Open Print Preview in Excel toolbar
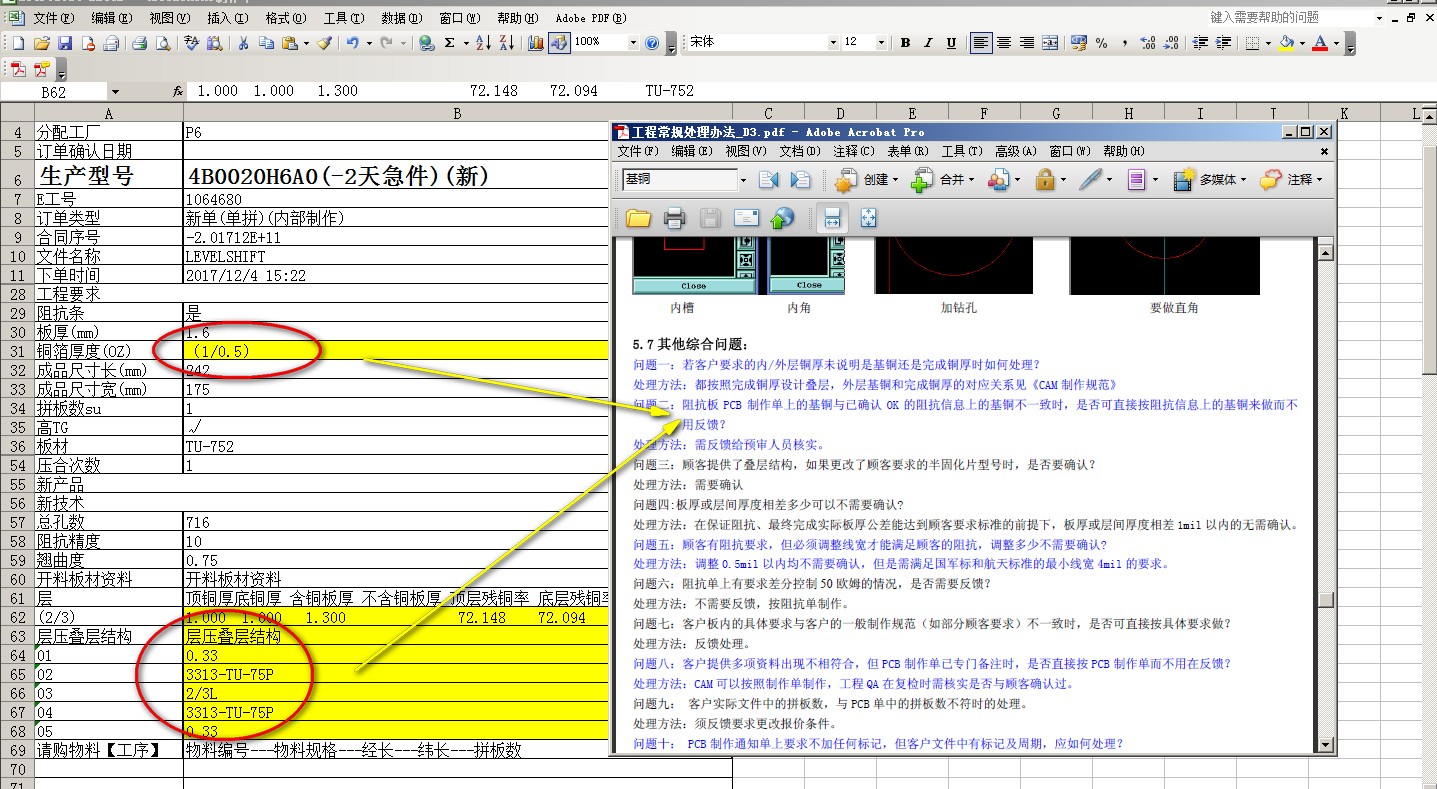This screenshot has height=789, width=1437. click(x=162, y=43)
